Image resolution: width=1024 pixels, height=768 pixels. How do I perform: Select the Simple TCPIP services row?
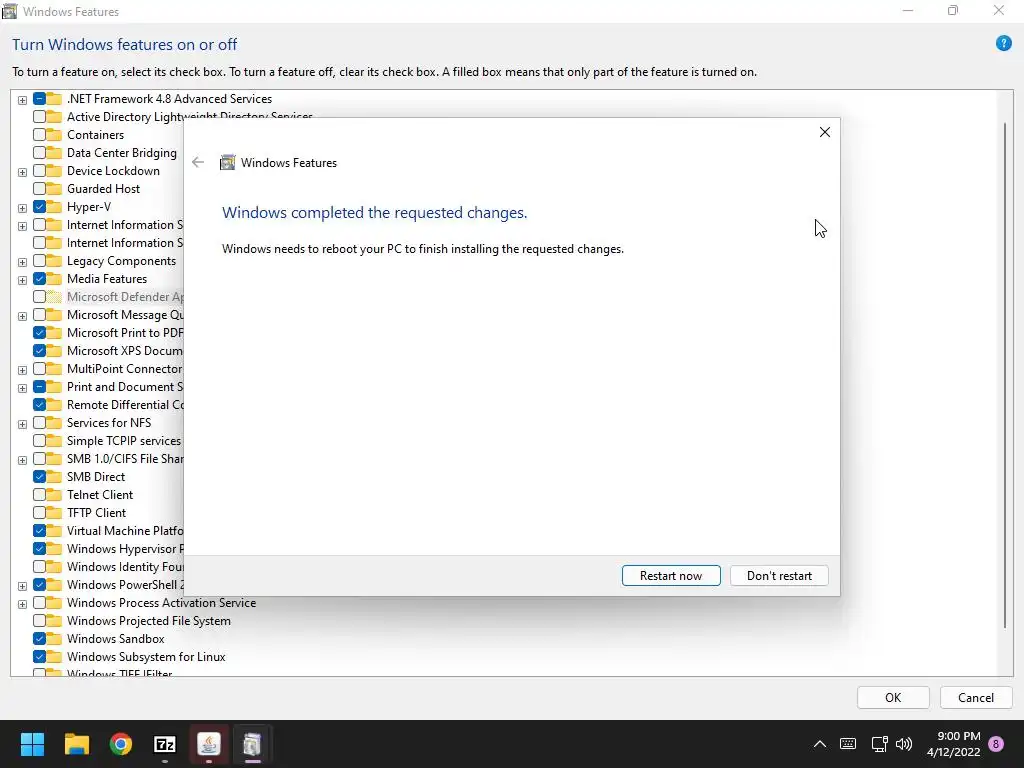click(123, 441)
